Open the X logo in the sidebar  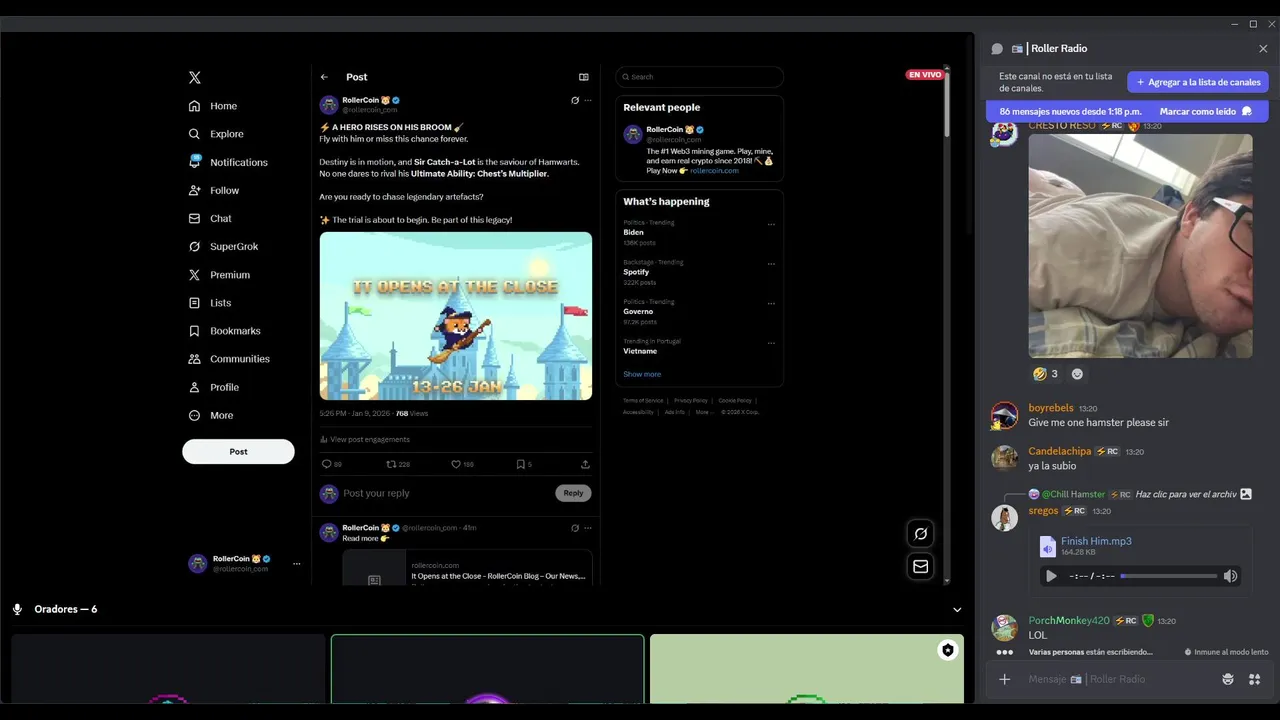[195, 77]
